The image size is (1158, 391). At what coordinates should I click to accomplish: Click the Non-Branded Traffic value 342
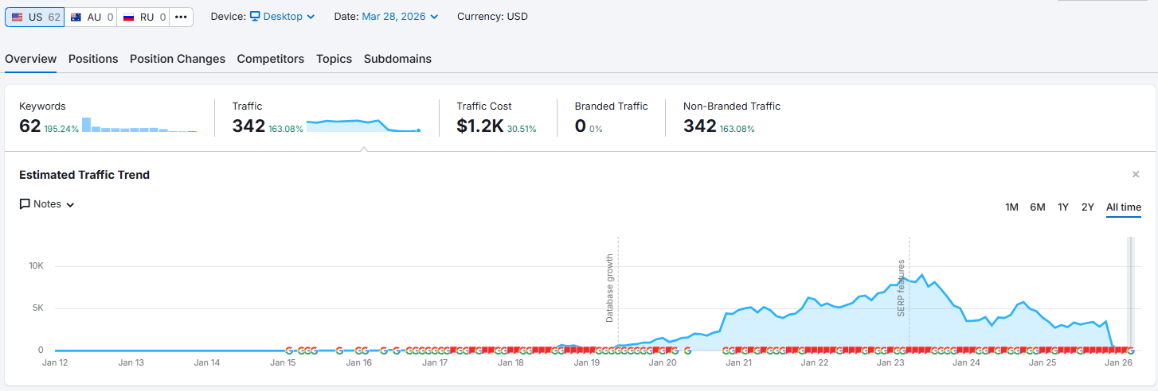699,126
